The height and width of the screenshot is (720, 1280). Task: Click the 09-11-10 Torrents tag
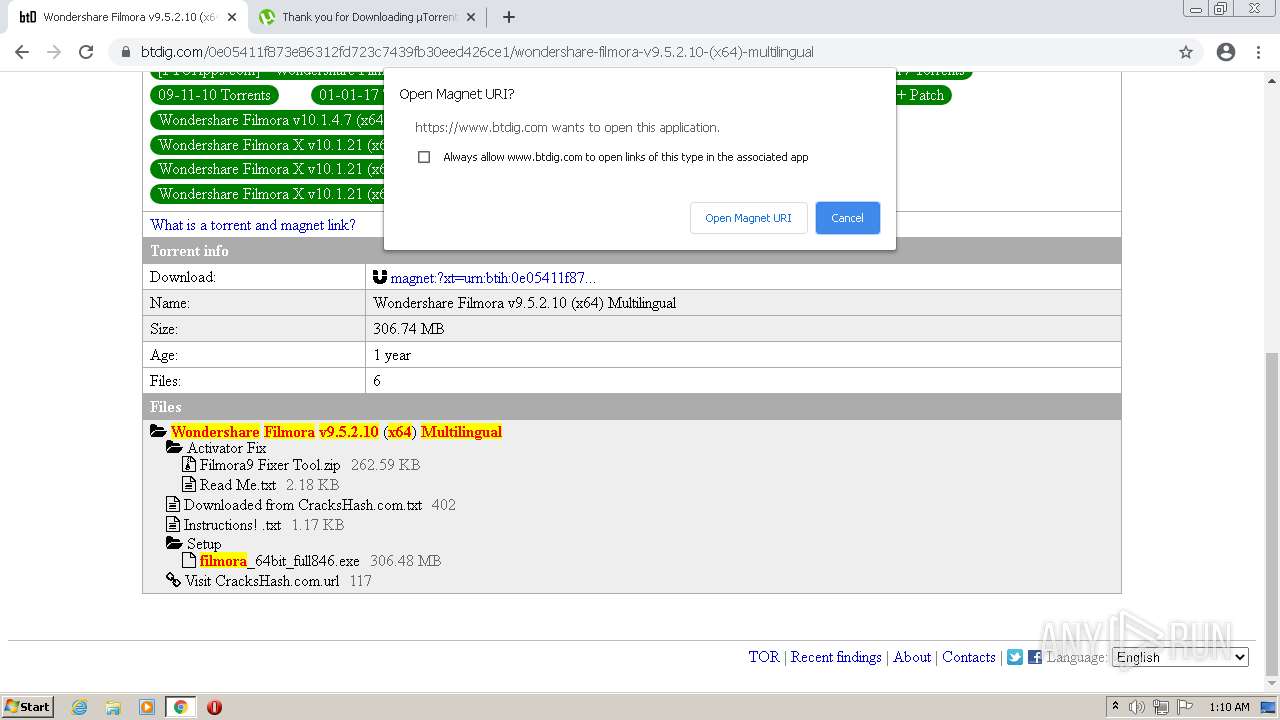click(x=215, y=95)
